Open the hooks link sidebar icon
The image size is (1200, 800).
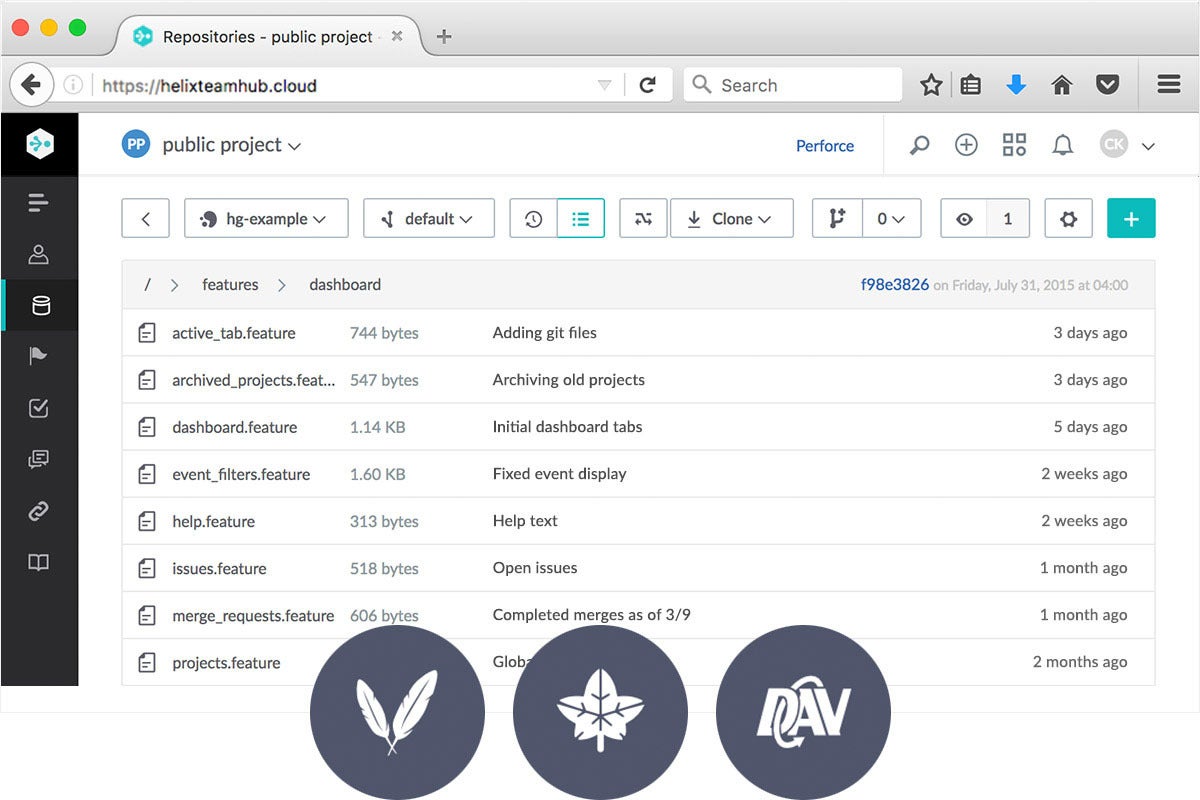pyautogui.click(x=39, y=511)
